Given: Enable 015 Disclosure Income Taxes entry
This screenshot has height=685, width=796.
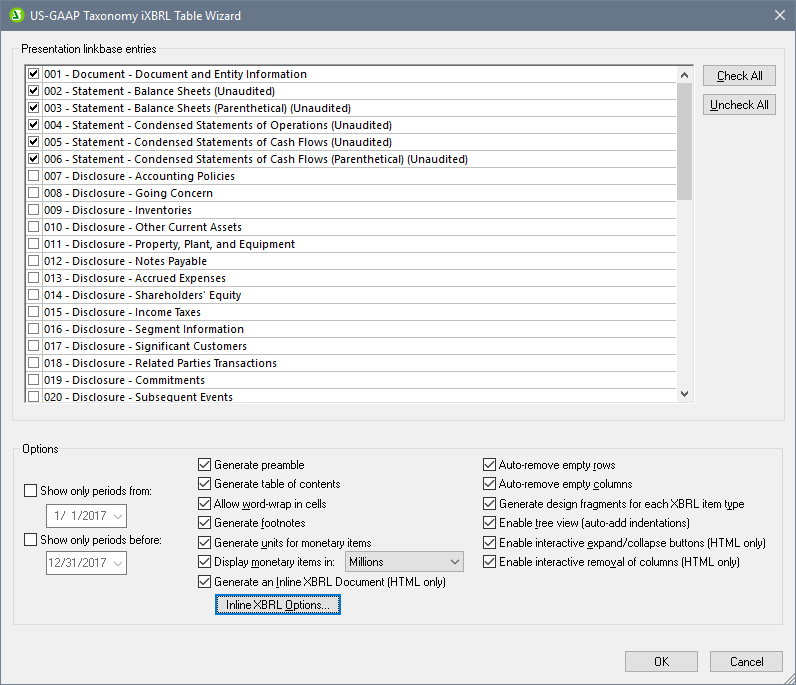Looking at the screenshot, I should coord(34,312).
